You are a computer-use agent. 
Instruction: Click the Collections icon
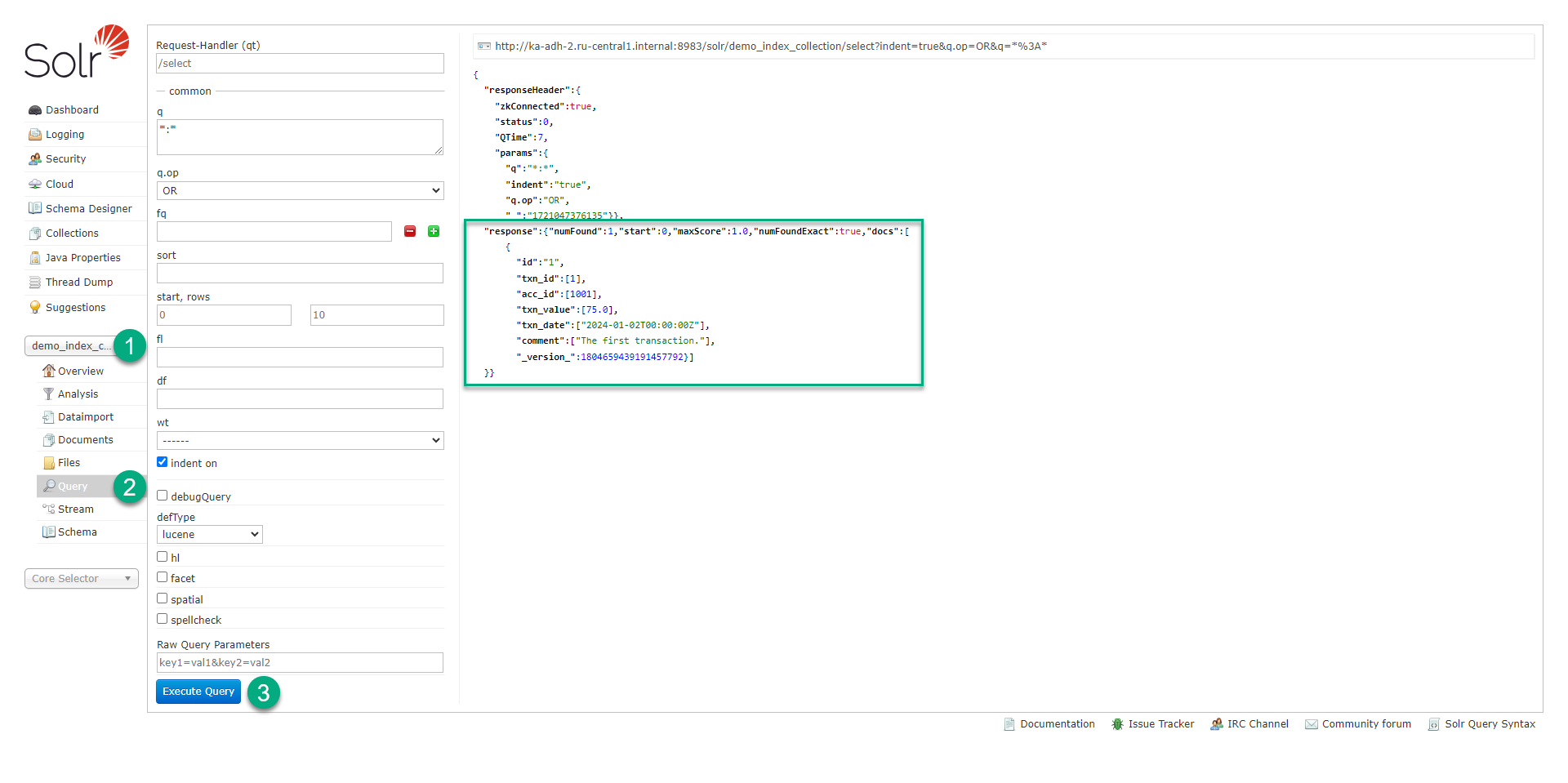point(35,234)
